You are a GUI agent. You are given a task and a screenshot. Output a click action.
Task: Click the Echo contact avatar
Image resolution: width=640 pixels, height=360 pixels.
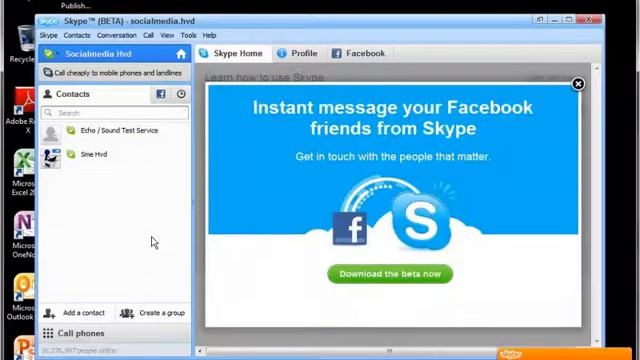tap(51, 134)
